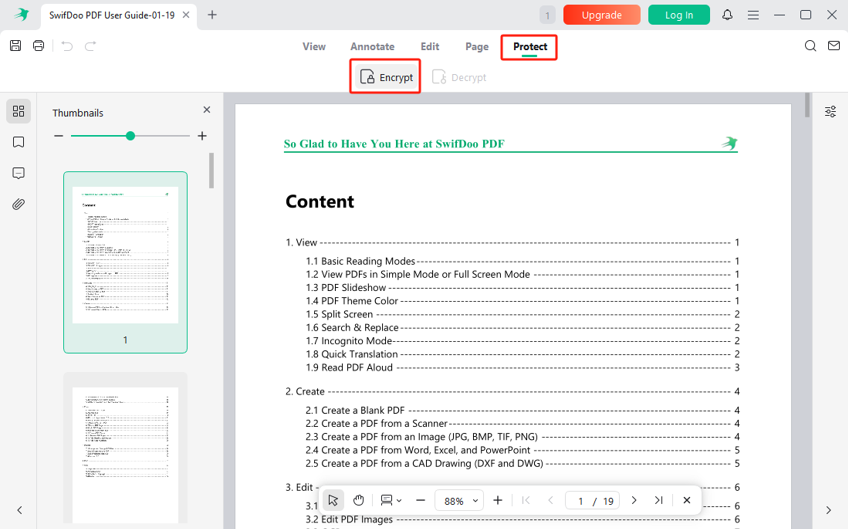Select the arrow cursor tool
Screen dimensions: 848x529
pos(333,500)
